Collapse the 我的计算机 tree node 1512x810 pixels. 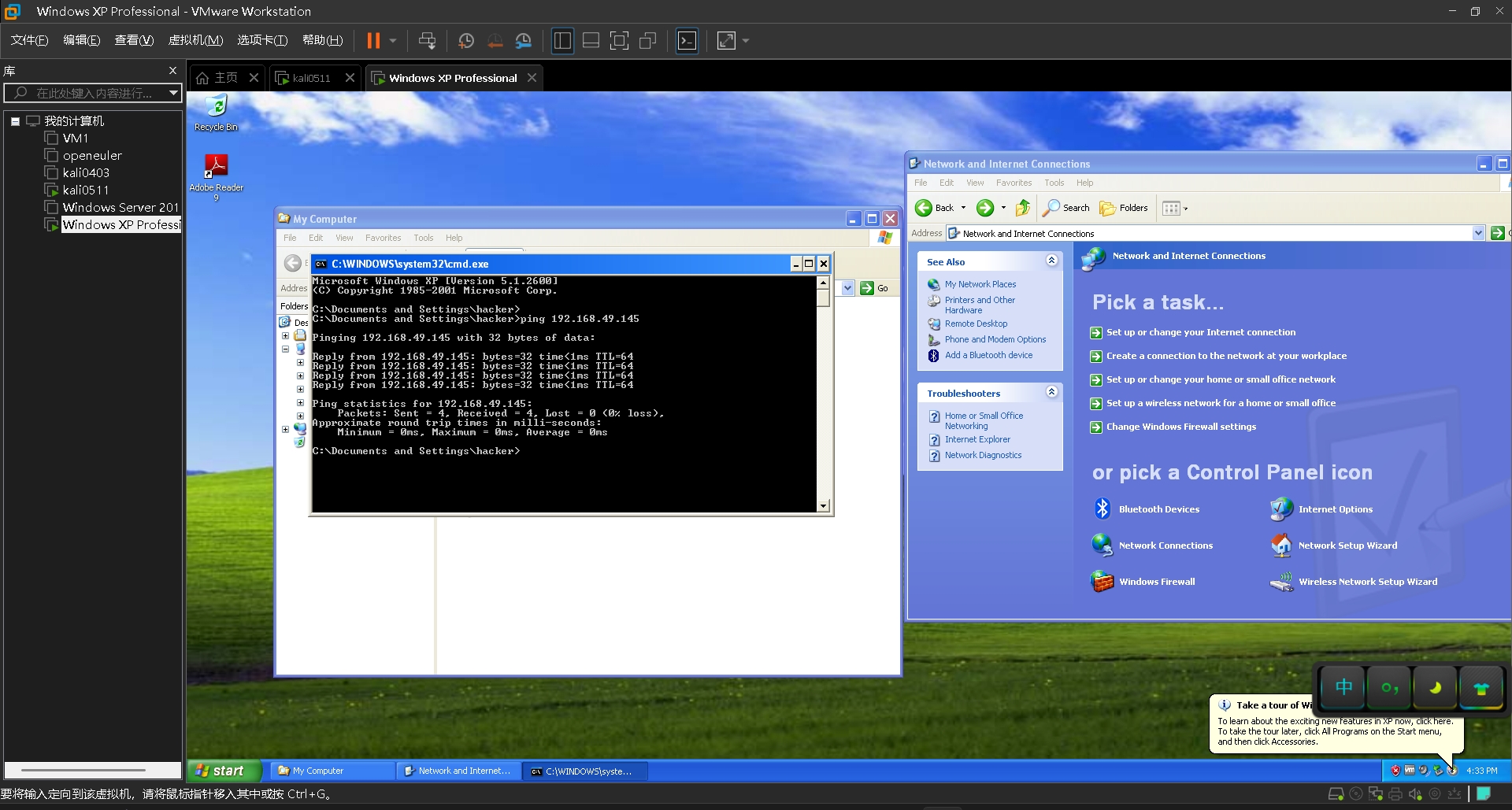15,121
